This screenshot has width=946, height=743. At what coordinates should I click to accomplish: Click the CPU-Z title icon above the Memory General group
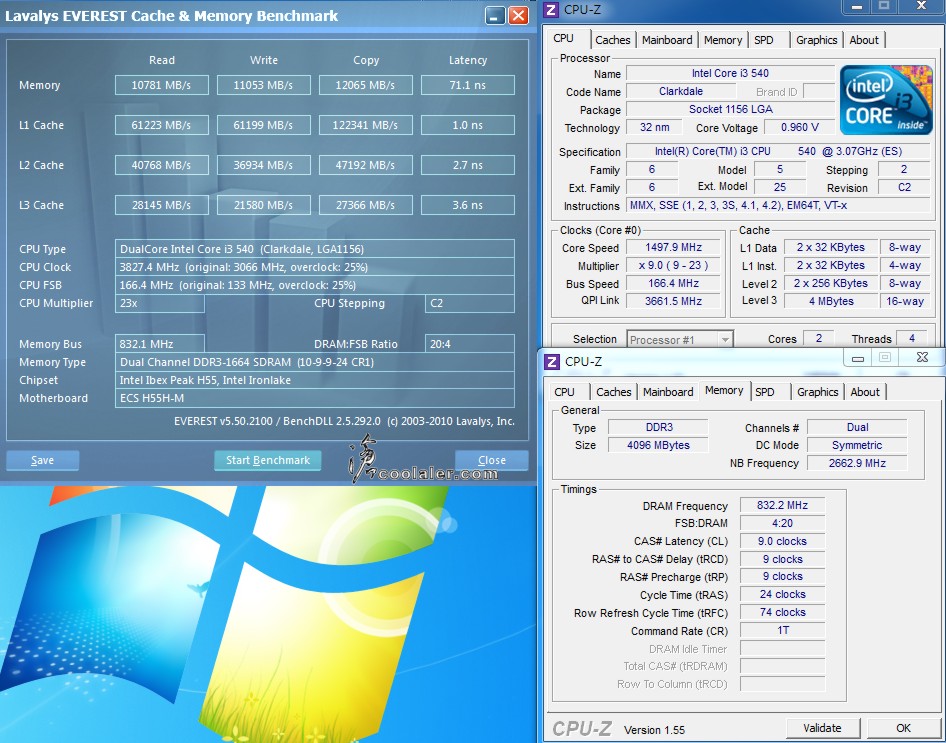point(552,361)
